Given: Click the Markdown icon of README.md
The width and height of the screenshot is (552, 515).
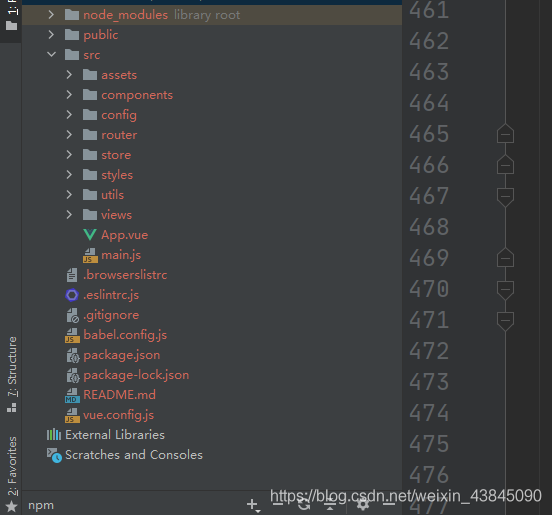Looking at the screenshot, I should tap(72, 395).
